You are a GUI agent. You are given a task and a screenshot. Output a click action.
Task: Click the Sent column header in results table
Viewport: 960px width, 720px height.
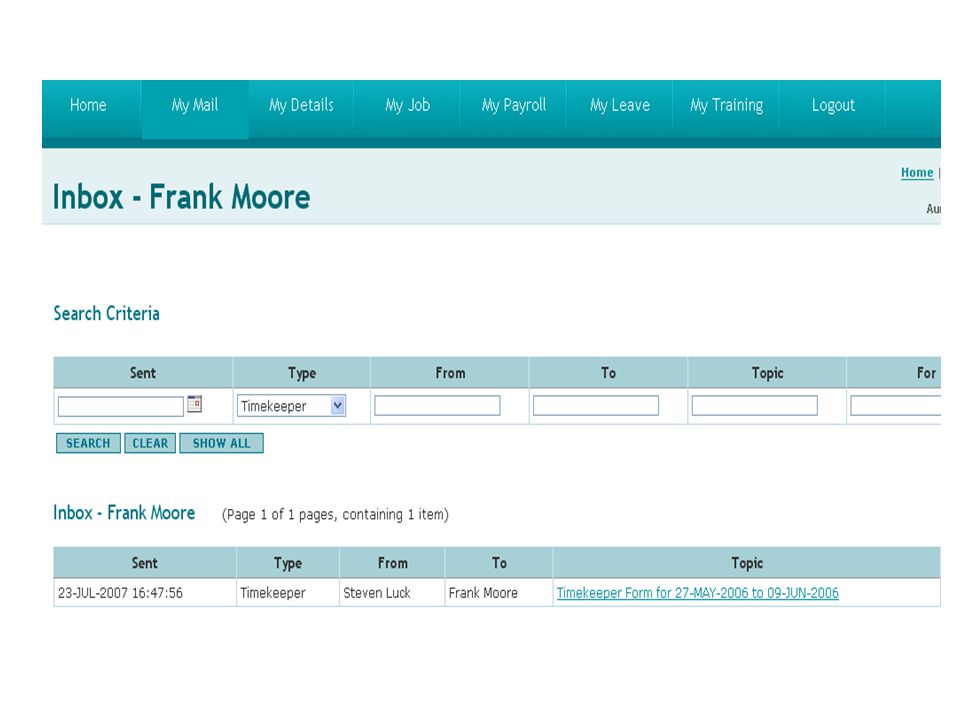click(x=145, y=563)
